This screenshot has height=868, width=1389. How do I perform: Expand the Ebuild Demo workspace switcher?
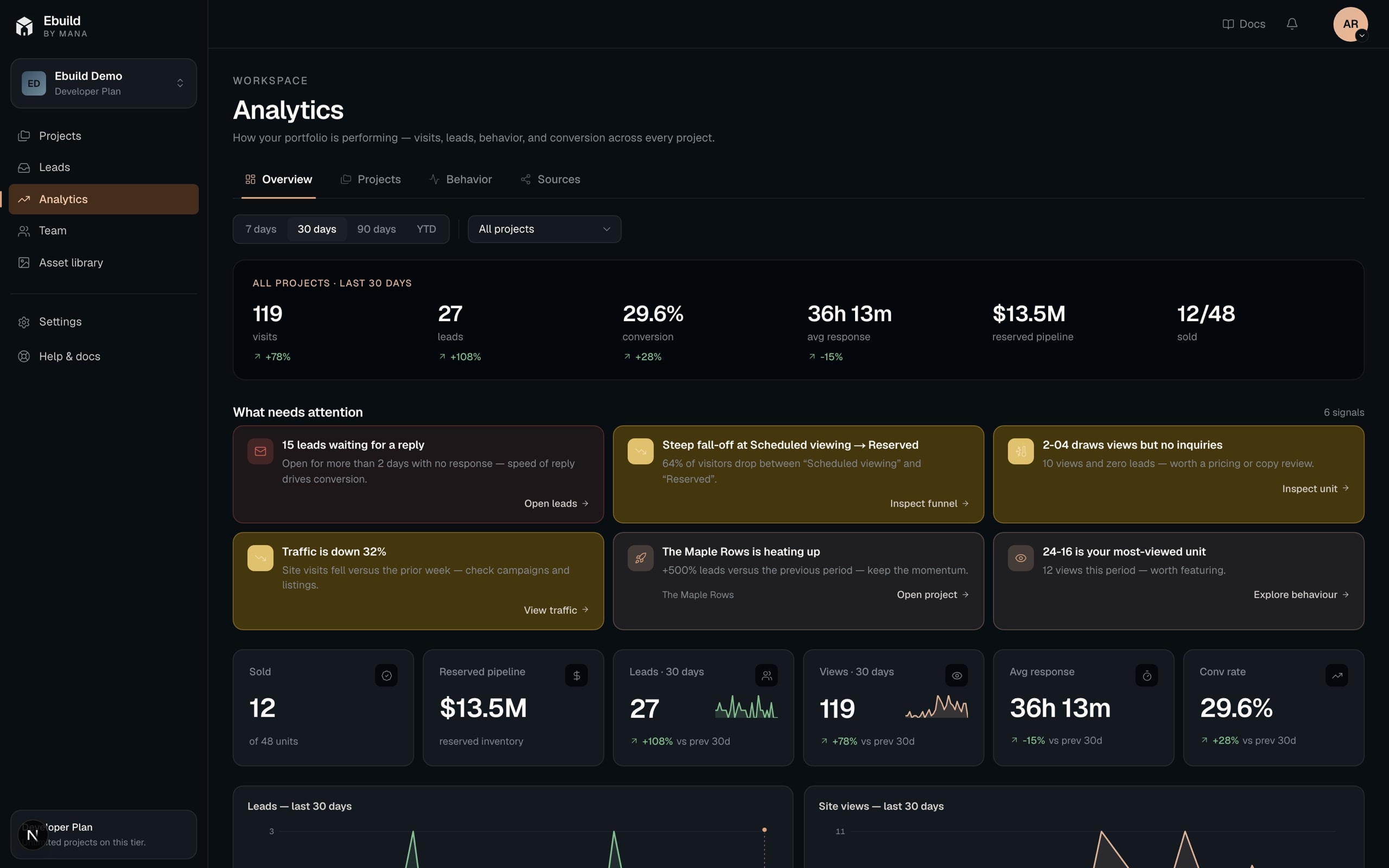[103, 83]
